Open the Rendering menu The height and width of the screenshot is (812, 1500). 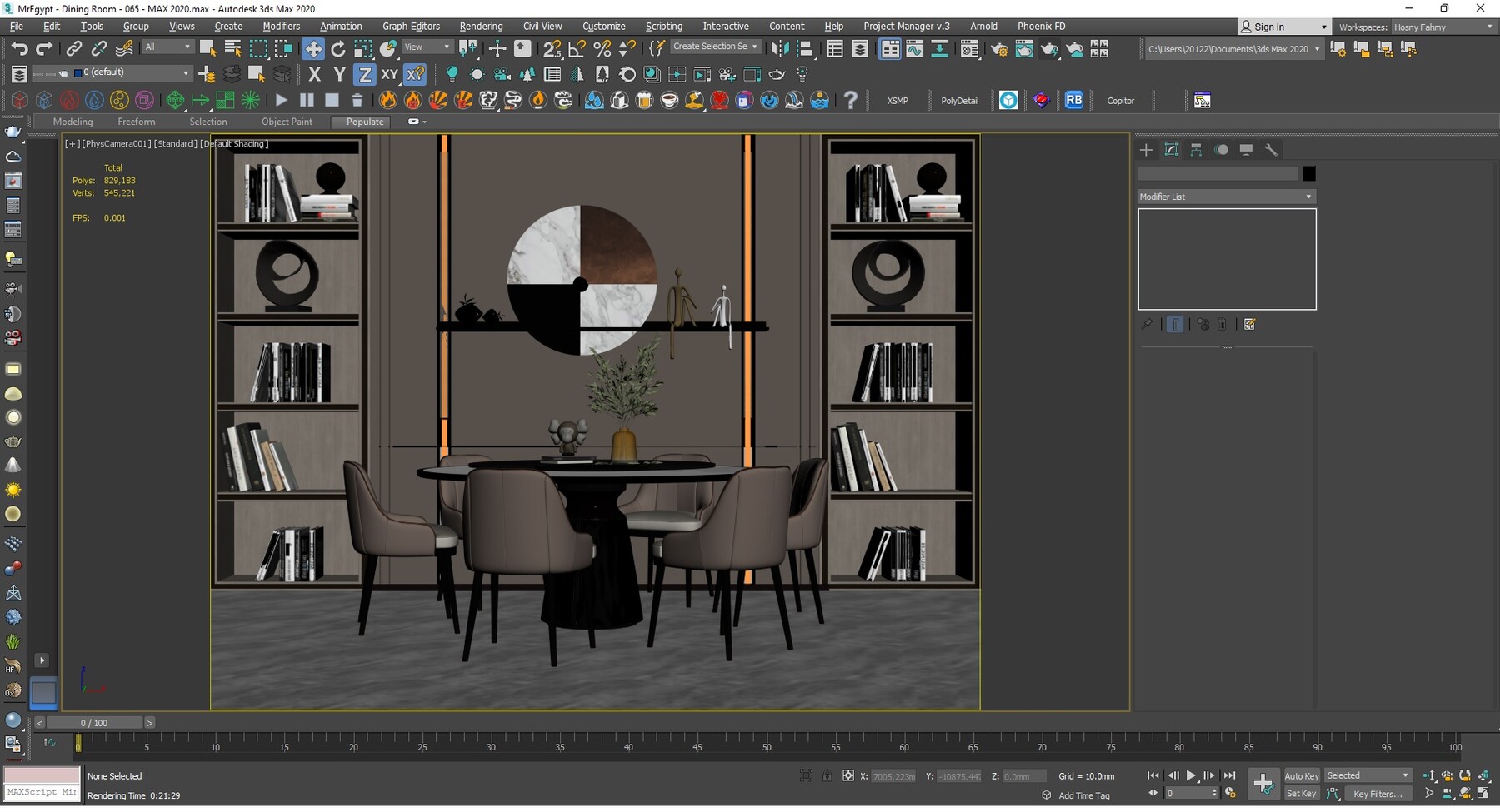coord(481,26)
